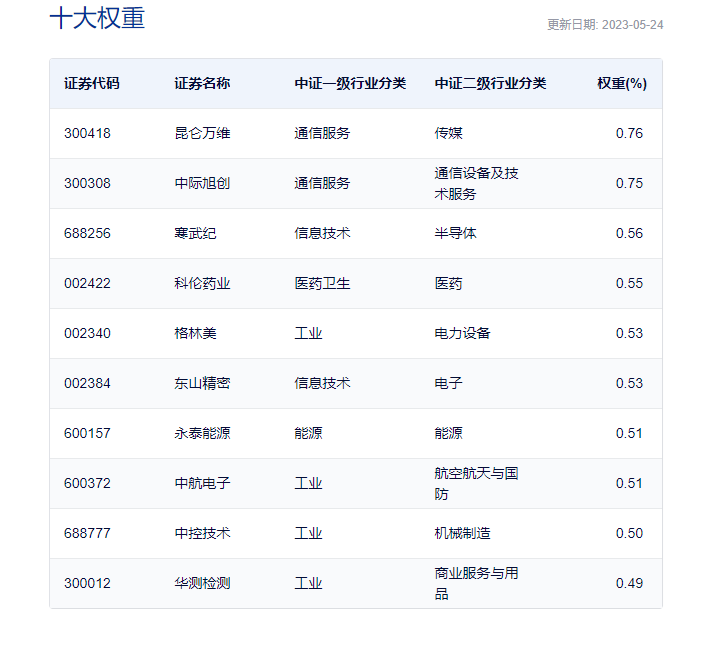Image resolution: width=721 pixels, height=650 pixels.
Task: Select security code 688256
Action: [87, 234]
